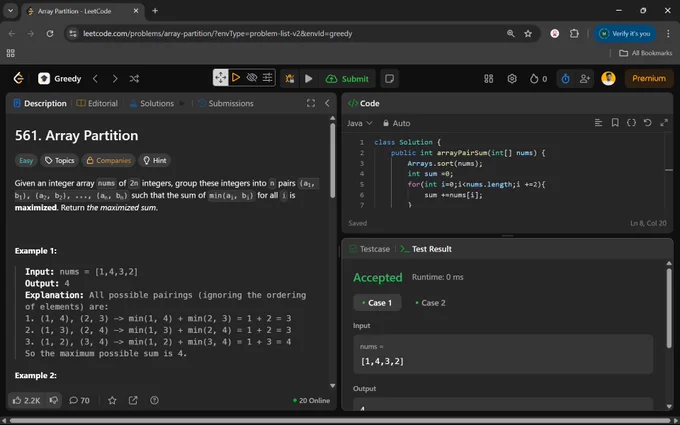Click the description panel scrollbar
Image resolution: width=680 pixels, height=425 pixels.
pyautogui.click(x=333, y=160)
